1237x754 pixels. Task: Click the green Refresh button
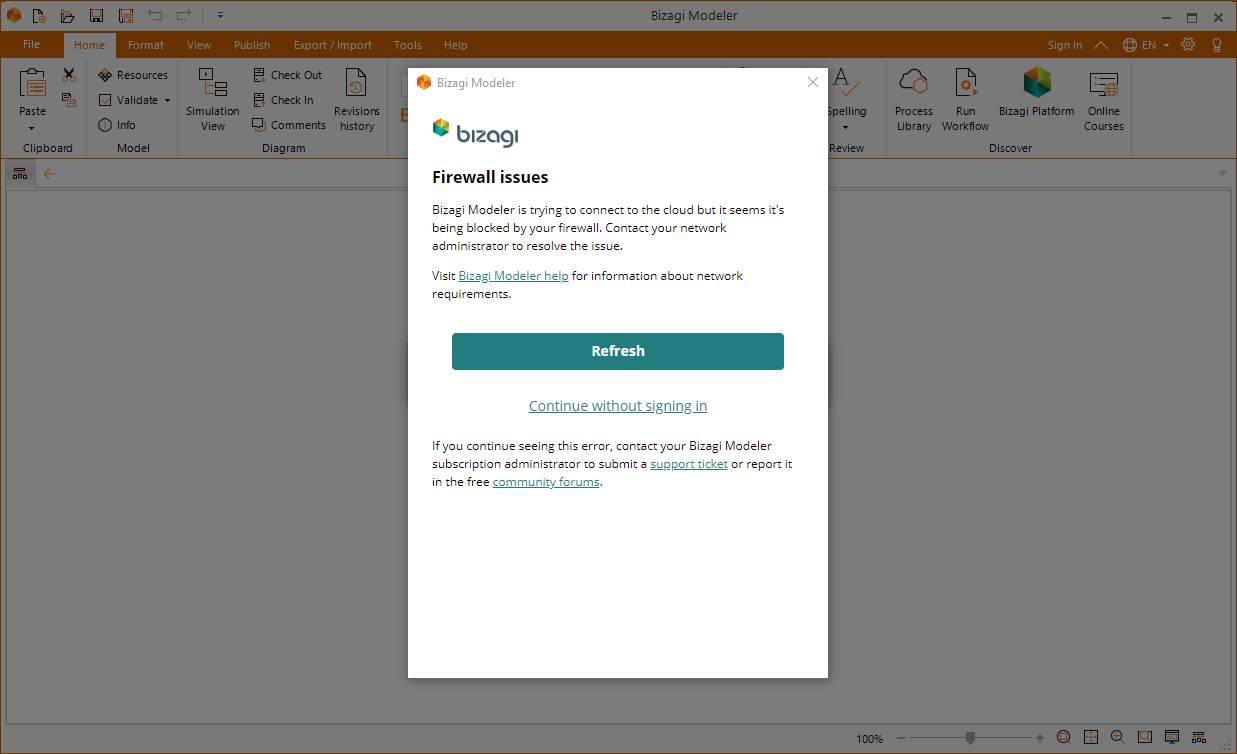tap(618, 351)
